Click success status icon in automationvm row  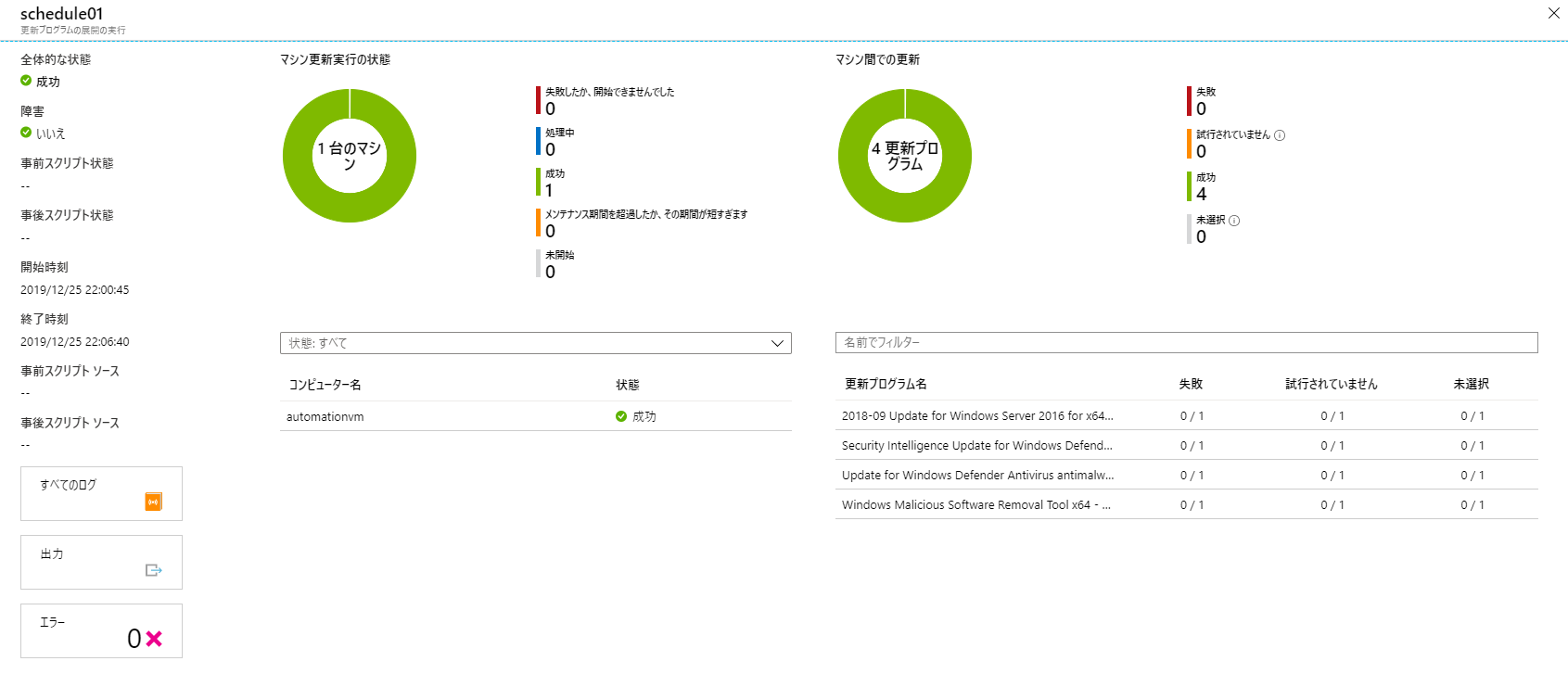(621, 416)
